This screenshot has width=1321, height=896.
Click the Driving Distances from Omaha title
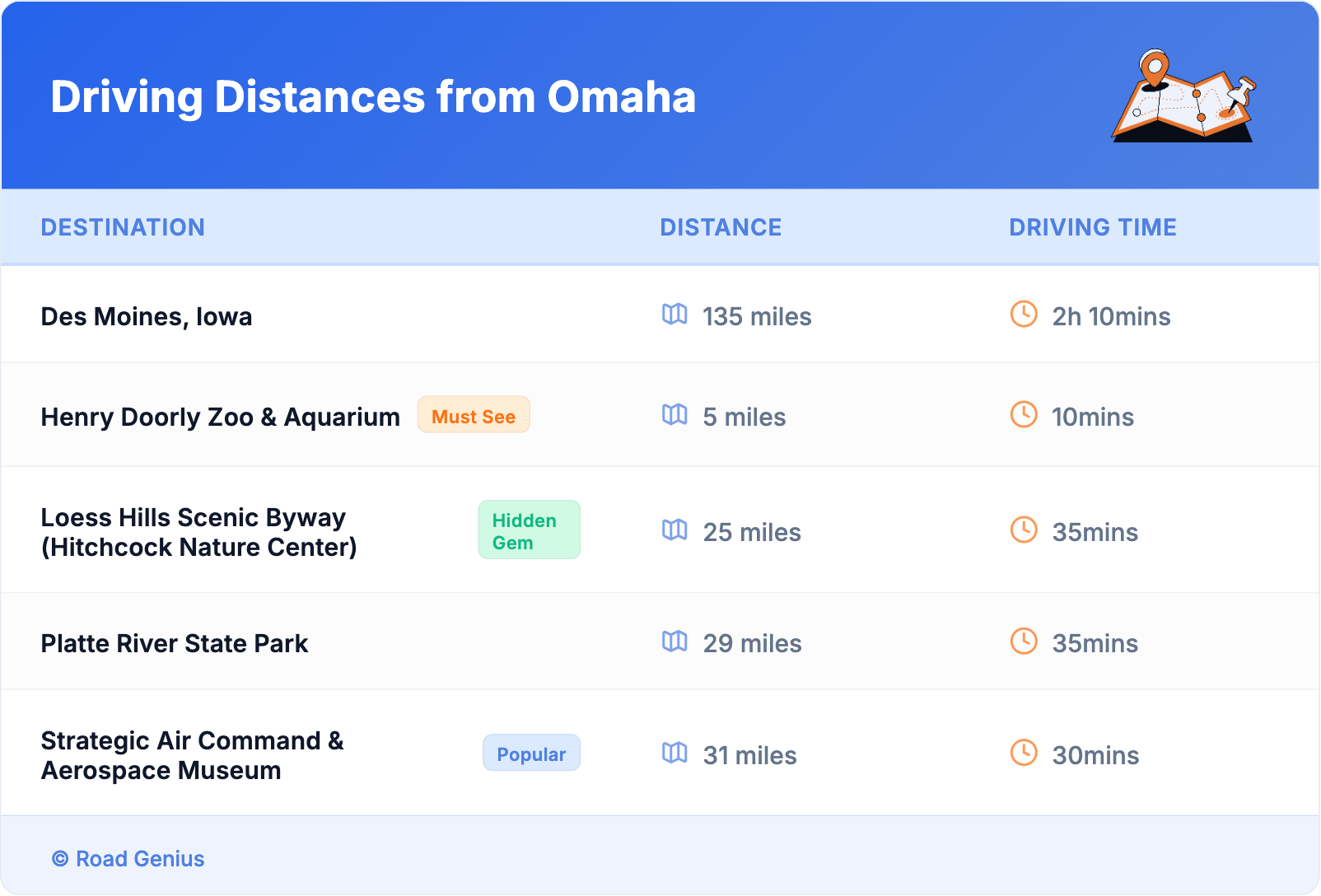(373, 97)
